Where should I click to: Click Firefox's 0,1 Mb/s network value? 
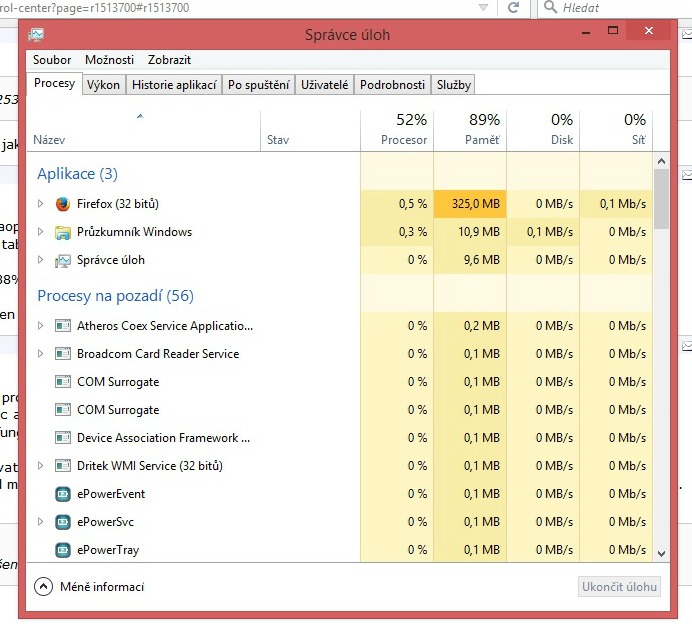point(623,204)
